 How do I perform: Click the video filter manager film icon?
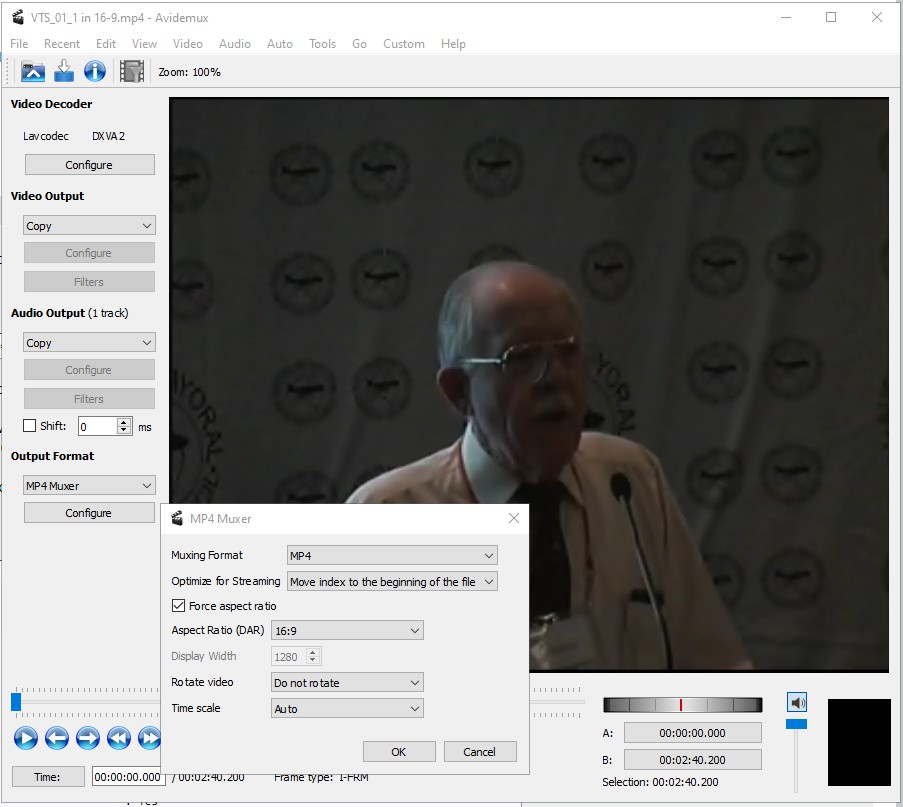131,71
